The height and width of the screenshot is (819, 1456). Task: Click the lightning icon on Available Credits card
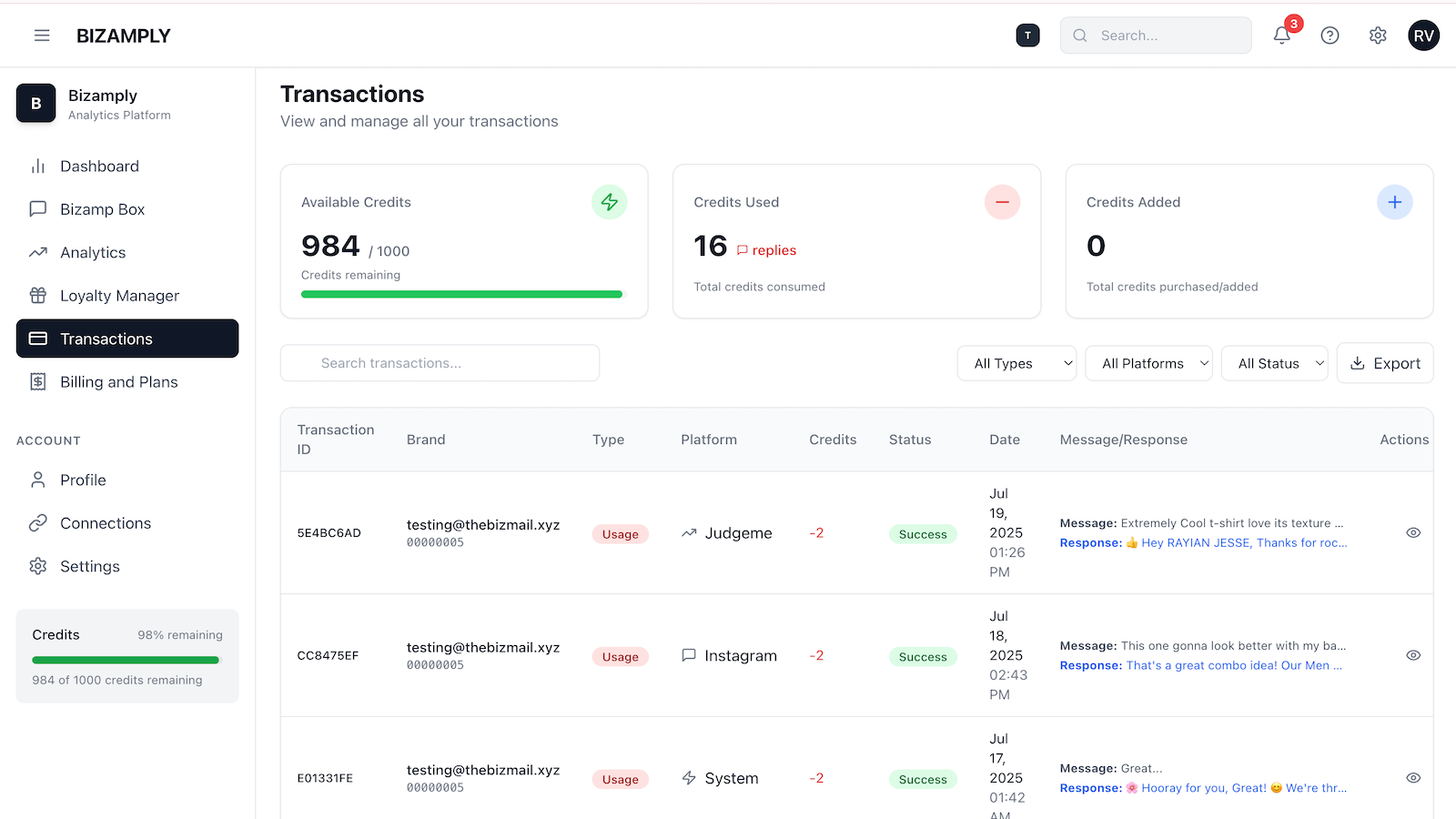pyautogui.click(x=610, y=202)
